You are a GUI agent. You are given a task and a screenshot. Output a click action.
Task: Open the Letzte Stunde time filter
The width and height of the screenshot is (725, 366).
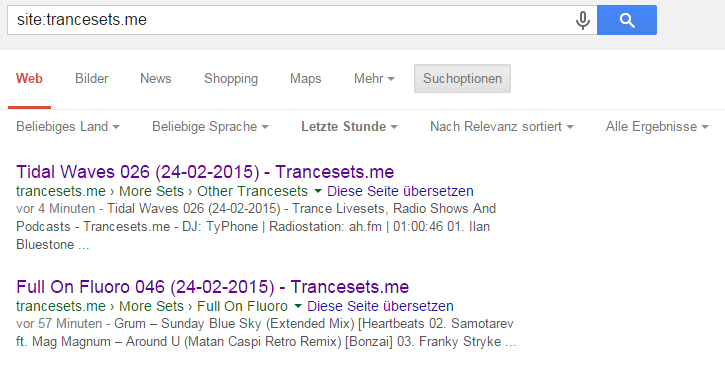tap(349, 126)
